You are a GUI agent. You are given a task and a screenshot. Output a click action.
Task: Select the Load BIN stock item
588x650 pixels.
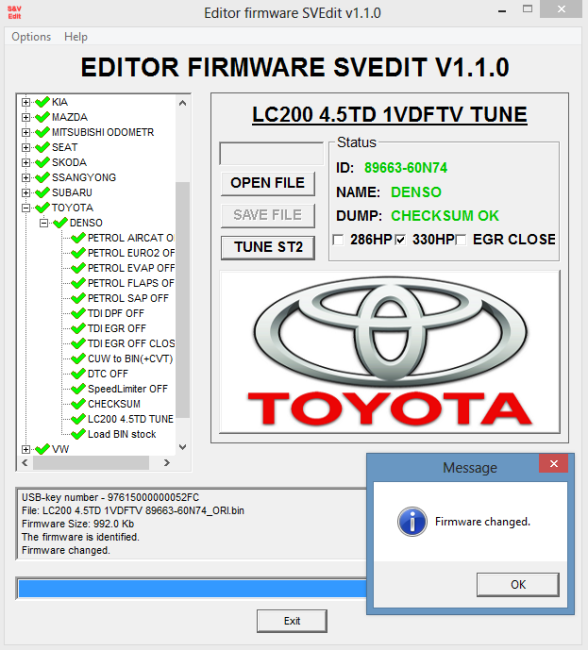click(122, 434)
